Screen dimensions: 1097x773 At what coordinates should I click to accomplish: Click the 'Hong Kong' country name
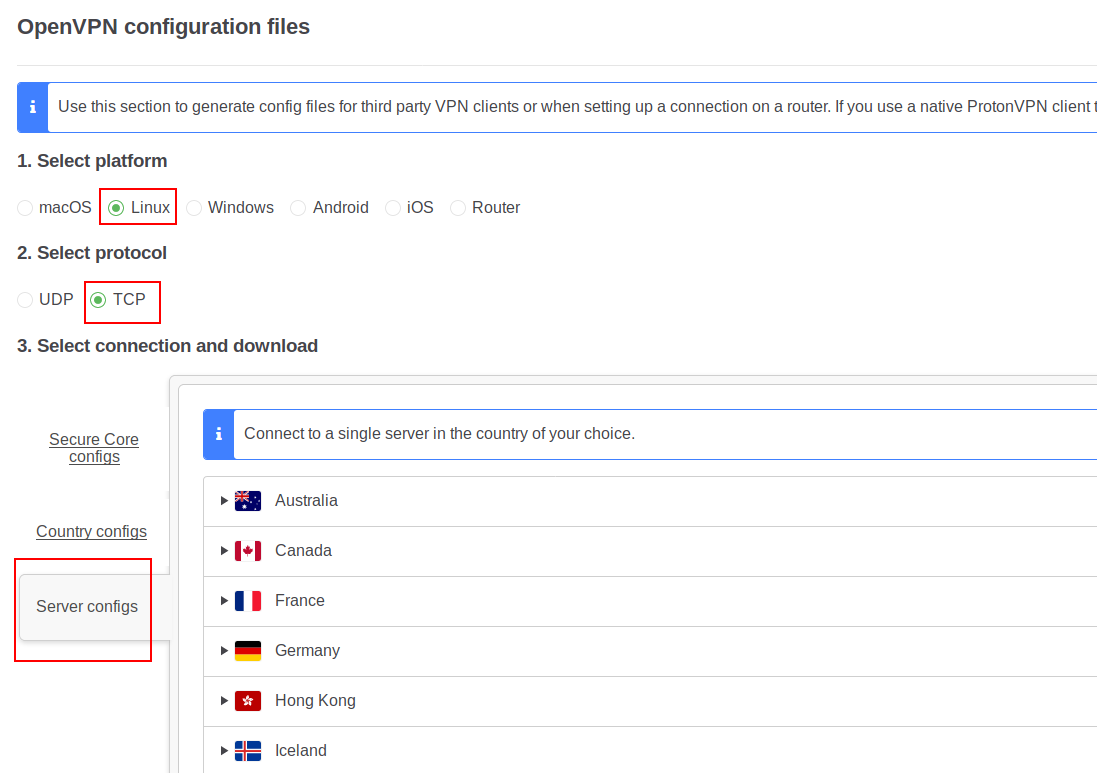point(316,701)
